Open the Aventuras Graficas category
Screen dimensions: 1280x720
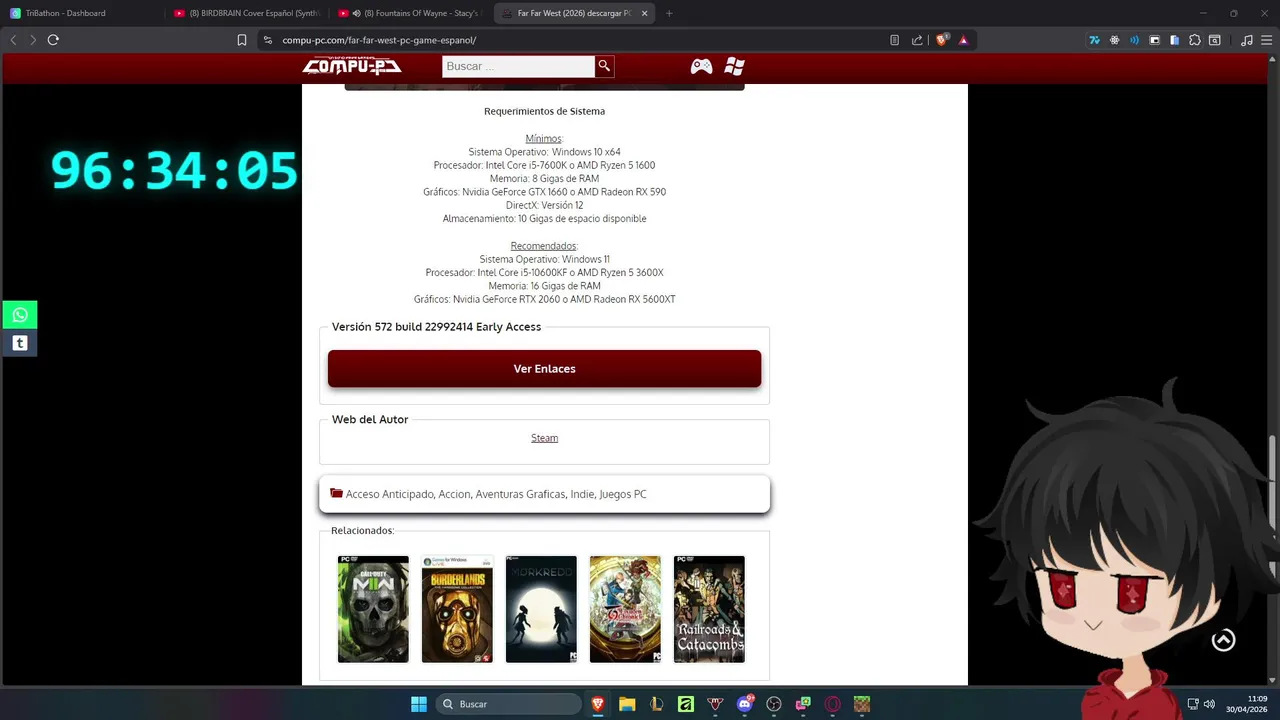pos(521,494)
